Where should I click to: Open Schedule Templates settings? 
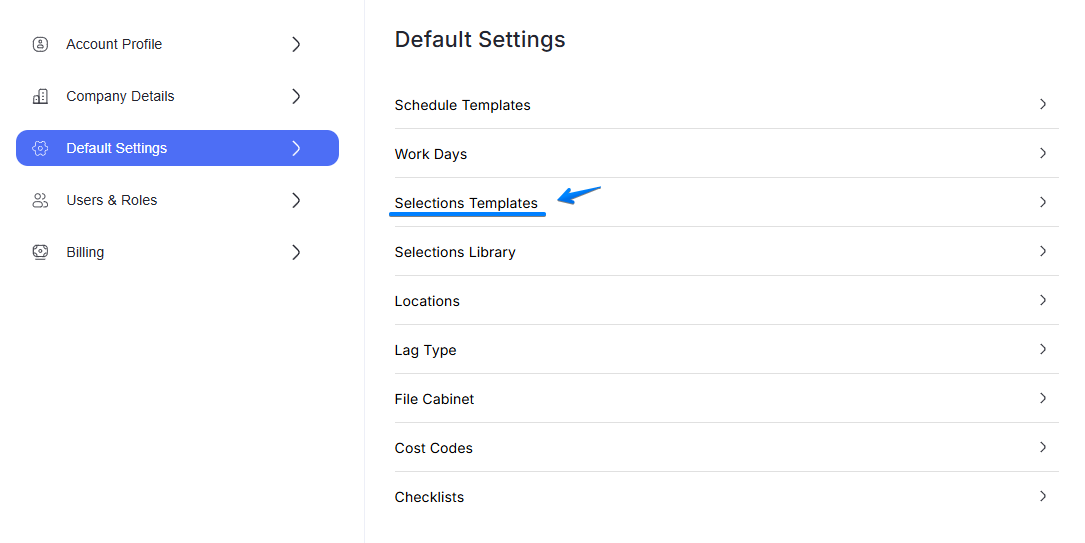point(463,105)
